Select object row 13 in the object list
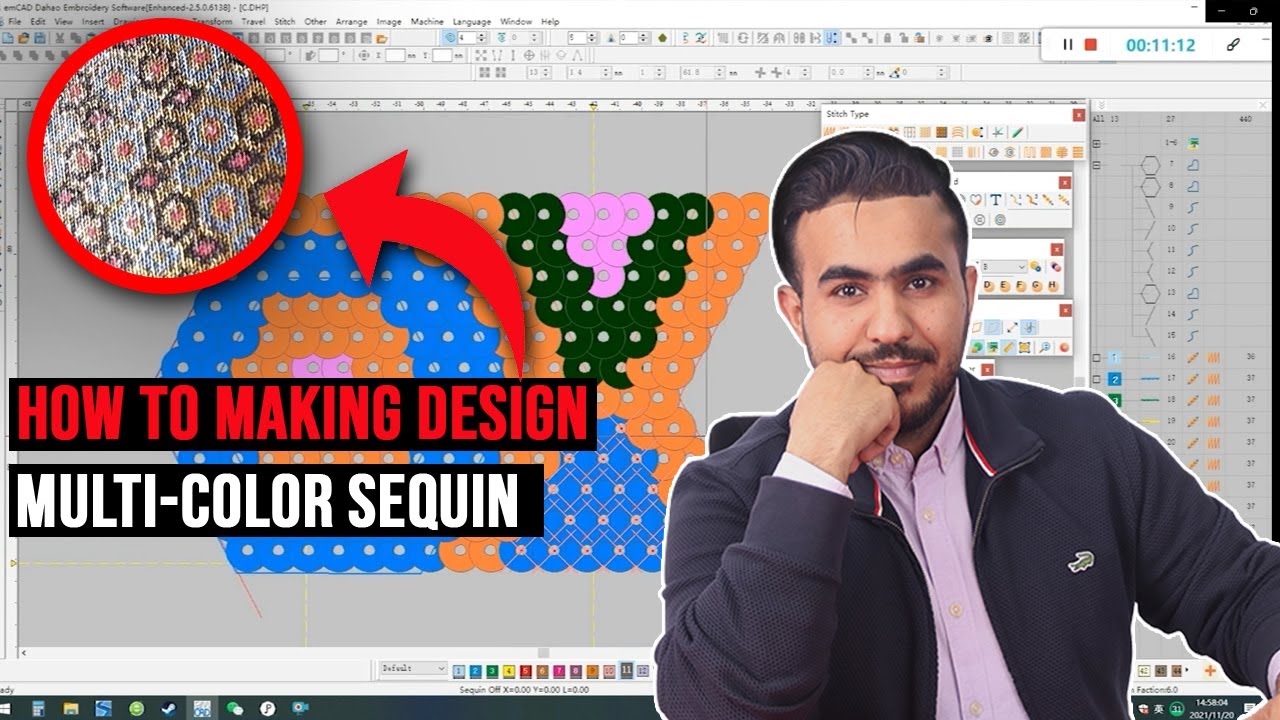The width and height of the screenshot is (1280, 720). [1180, 292]
